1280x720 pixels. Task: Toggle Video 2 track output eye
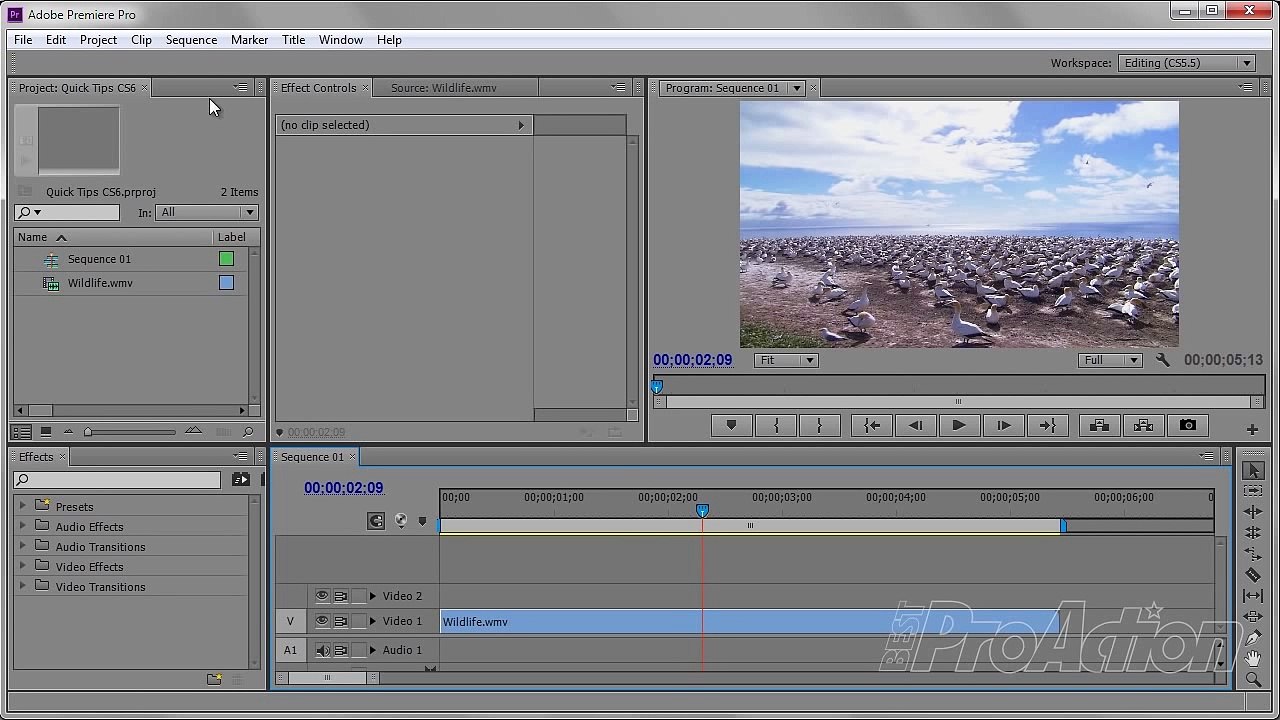coord(322,596)
